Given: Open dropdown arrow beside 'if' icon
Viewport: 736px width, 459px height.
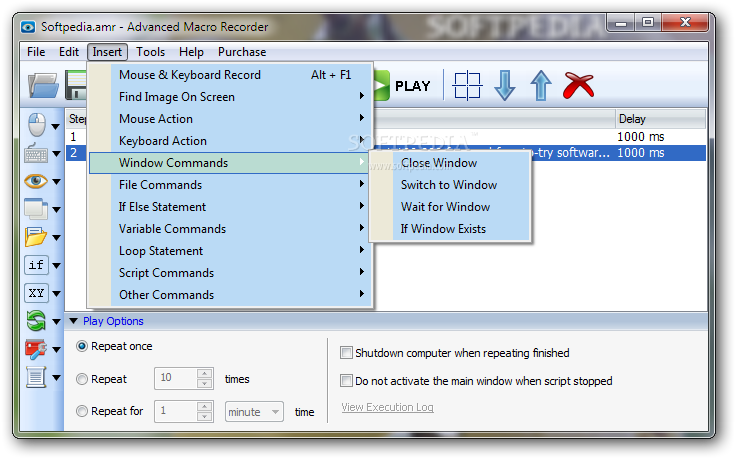Looking at the screenshot, I should click(56, 266).
